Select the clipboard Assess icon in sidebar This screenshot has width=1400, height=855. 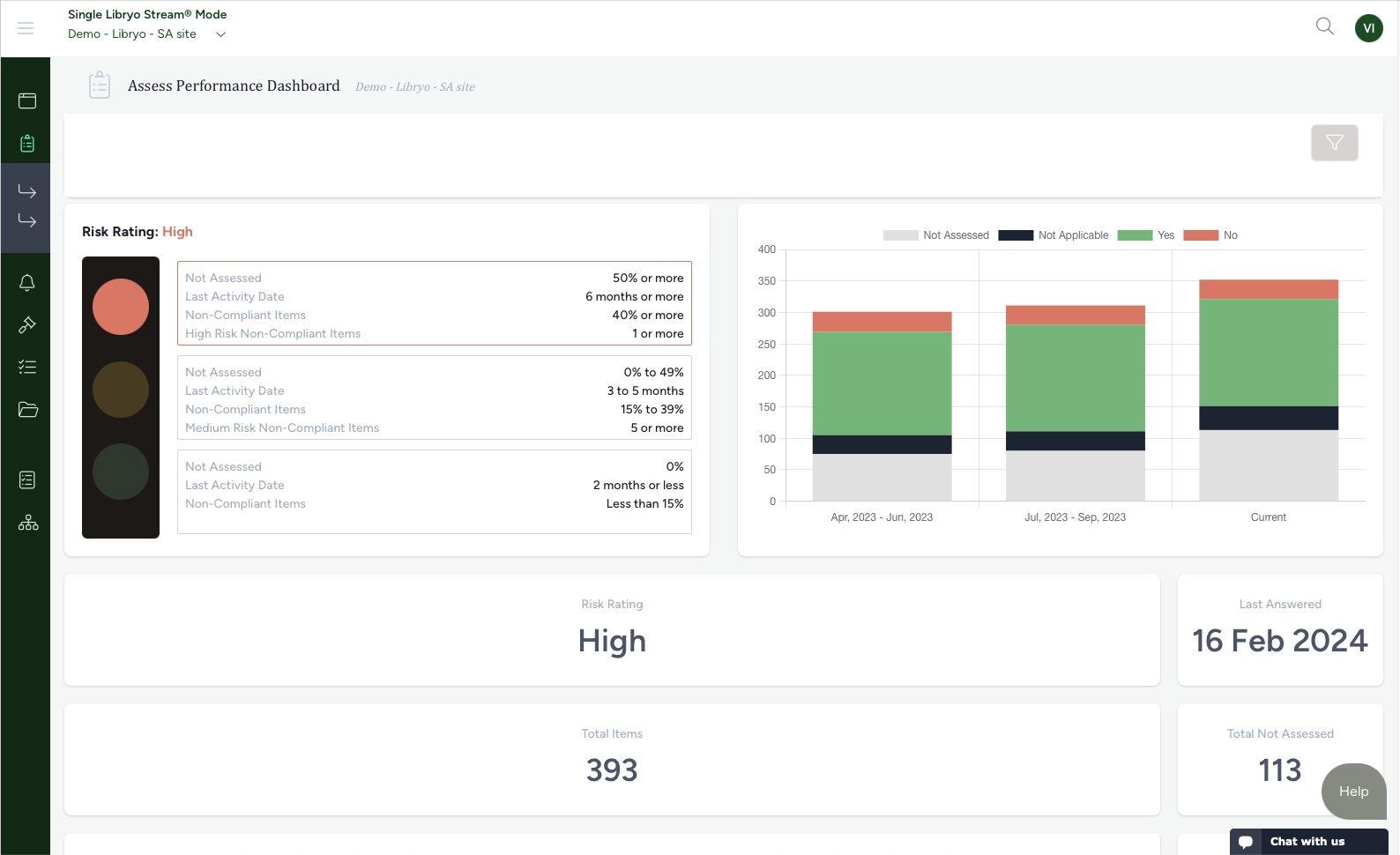(x=27, y=144)
